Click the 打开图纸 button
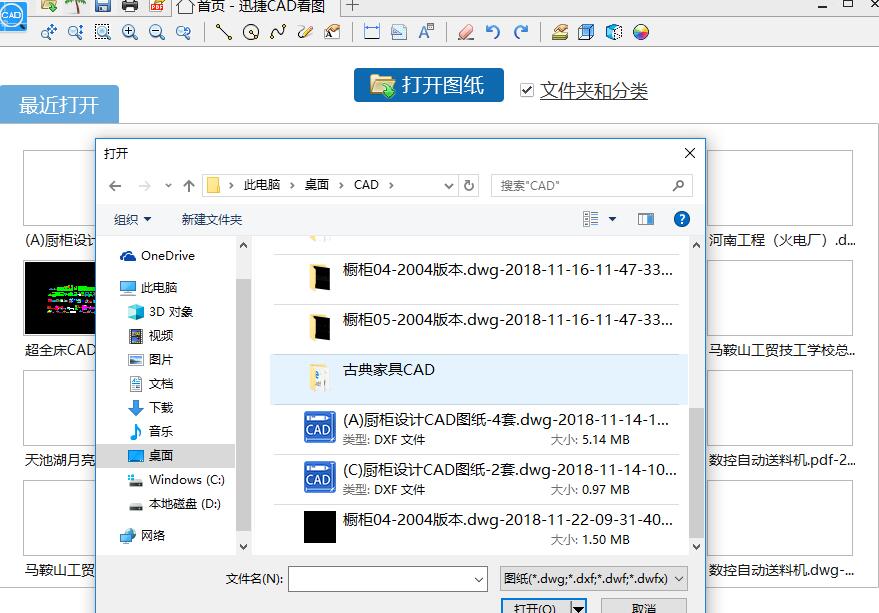The height and width of the screenshot is (613, 879). coord(429,85)
